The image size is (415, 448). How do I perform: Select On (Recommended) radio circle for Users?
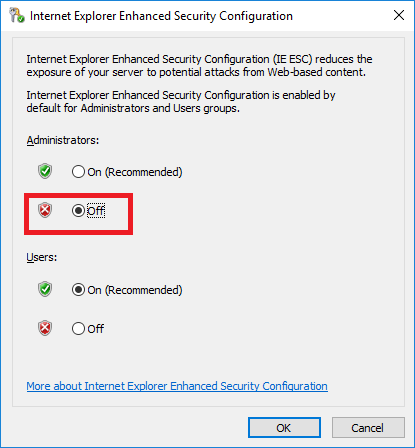pyautogui.click(x=78, y=290)
